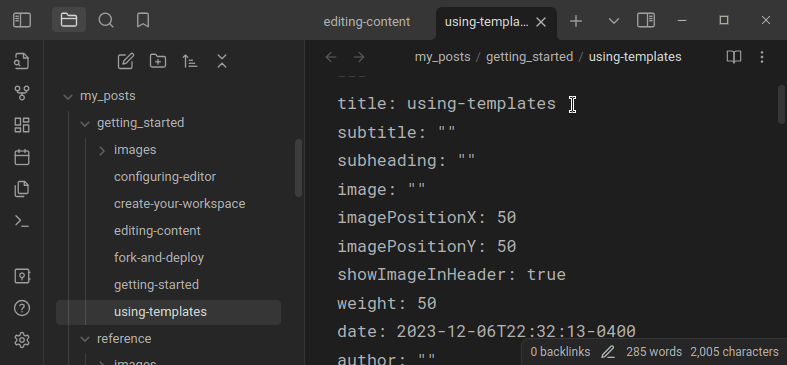Open the tab list dropdown arrow

[613, 21]
